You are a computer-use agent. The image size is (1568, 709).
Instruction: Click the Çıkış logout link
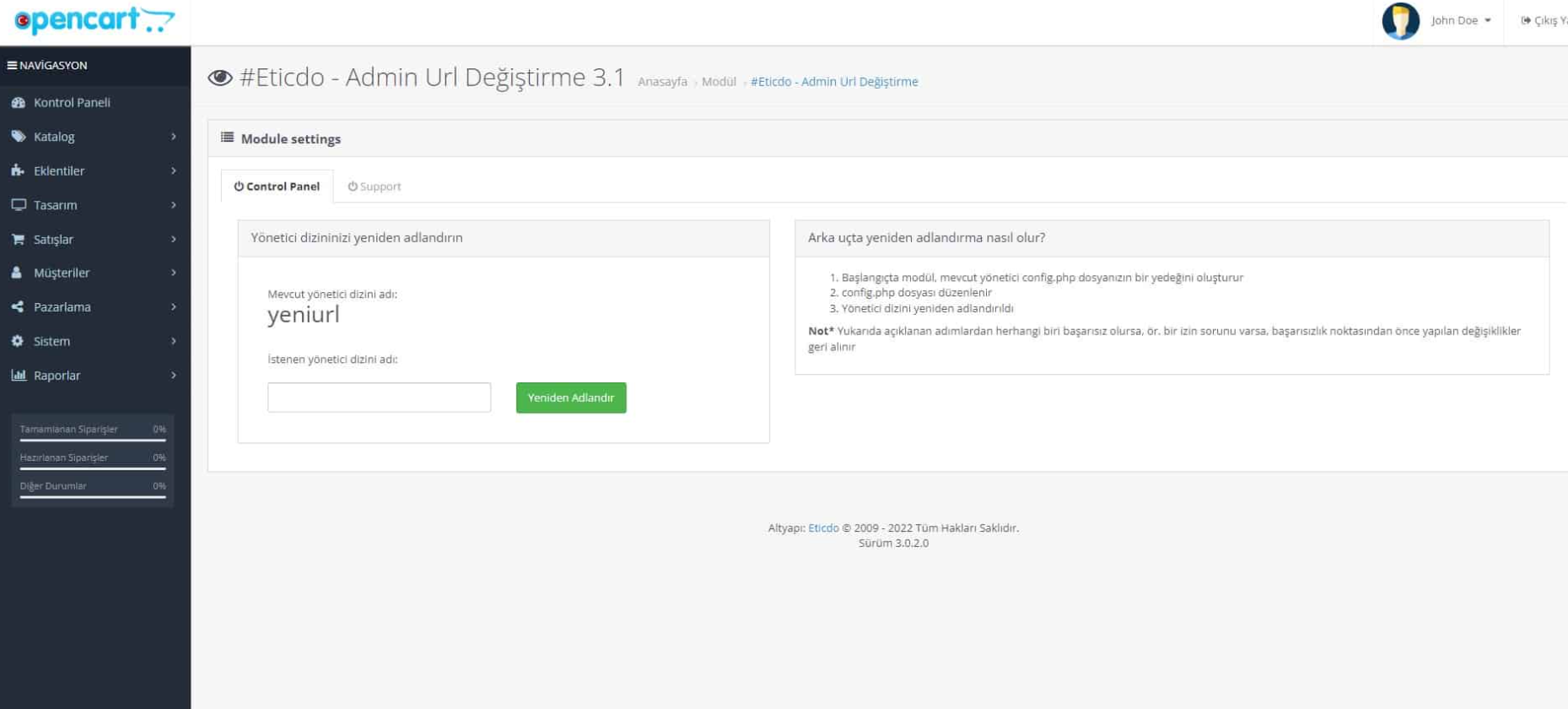[1544, 20]
